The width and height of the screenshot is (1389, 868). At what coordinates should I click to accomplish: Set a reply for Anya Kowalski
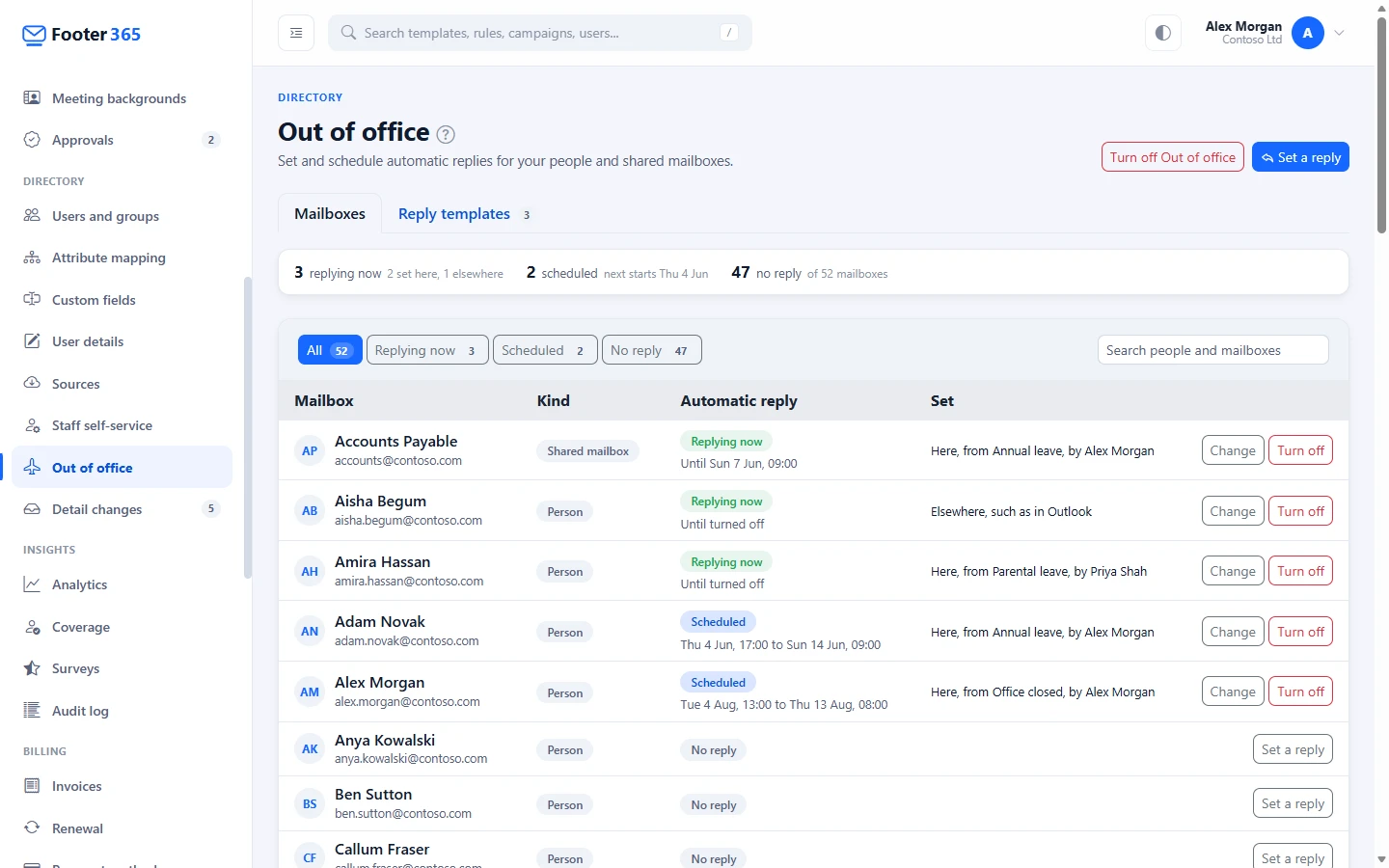pos(1293,749)
